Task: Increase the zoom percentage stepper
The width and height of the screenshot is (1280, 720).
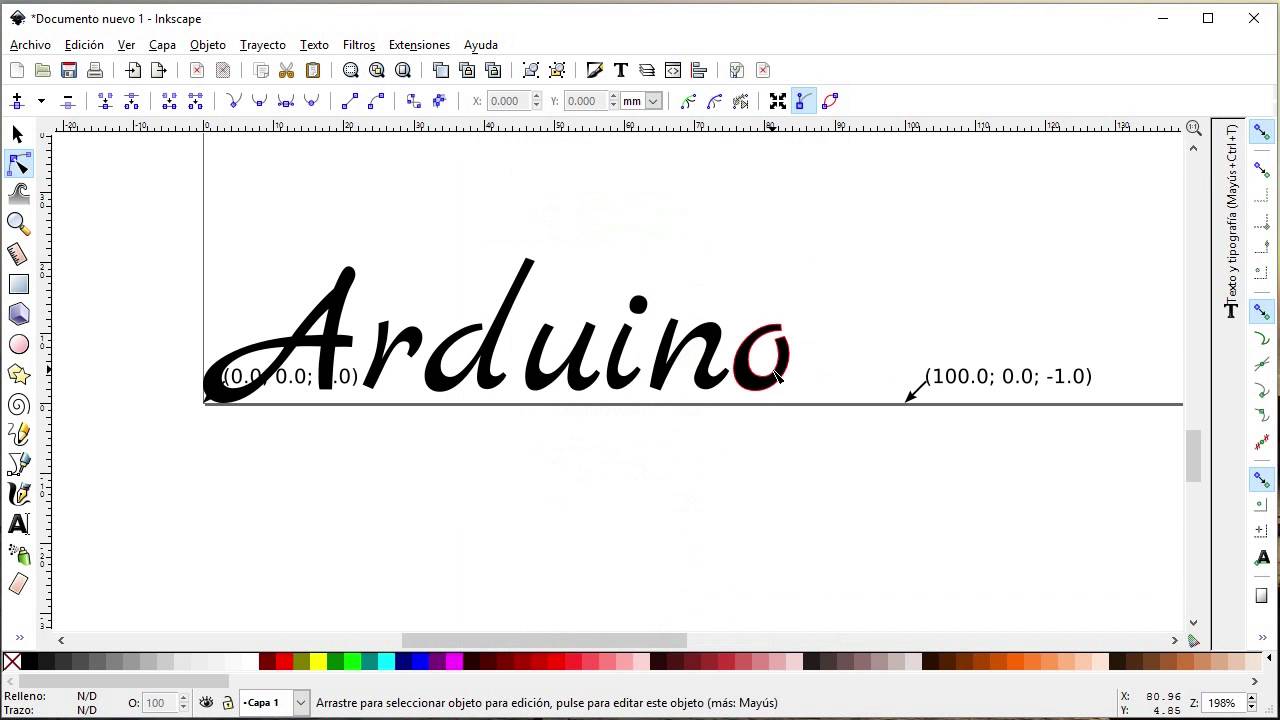Action: (x=1251, y=698)
